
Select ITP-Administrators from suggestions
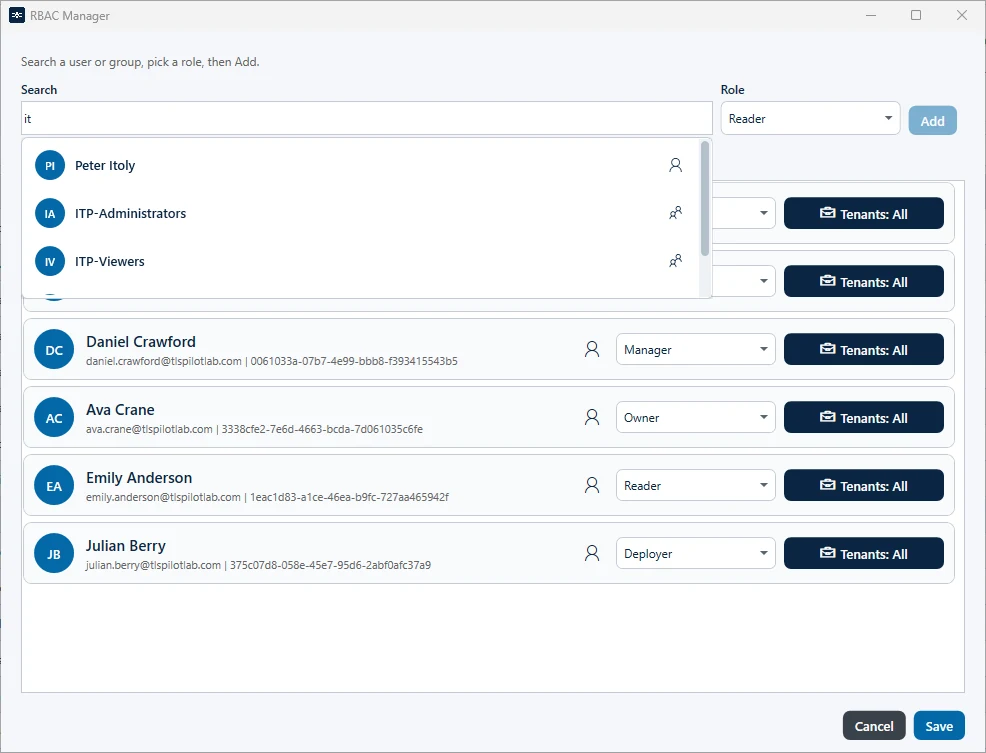click(360, 213)
